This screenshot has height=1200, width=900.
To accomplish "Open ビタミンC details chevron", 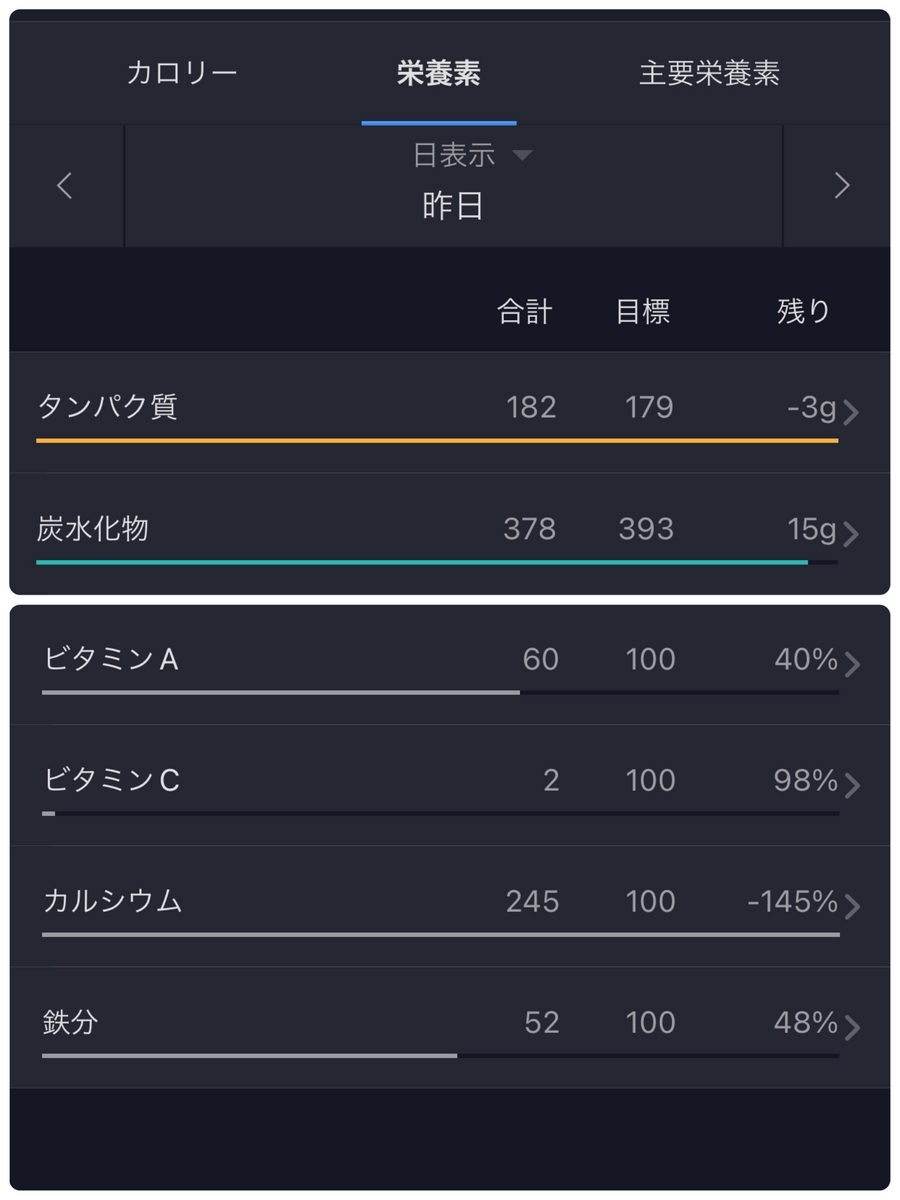I will pyautogui.click(x=852, y=785).
